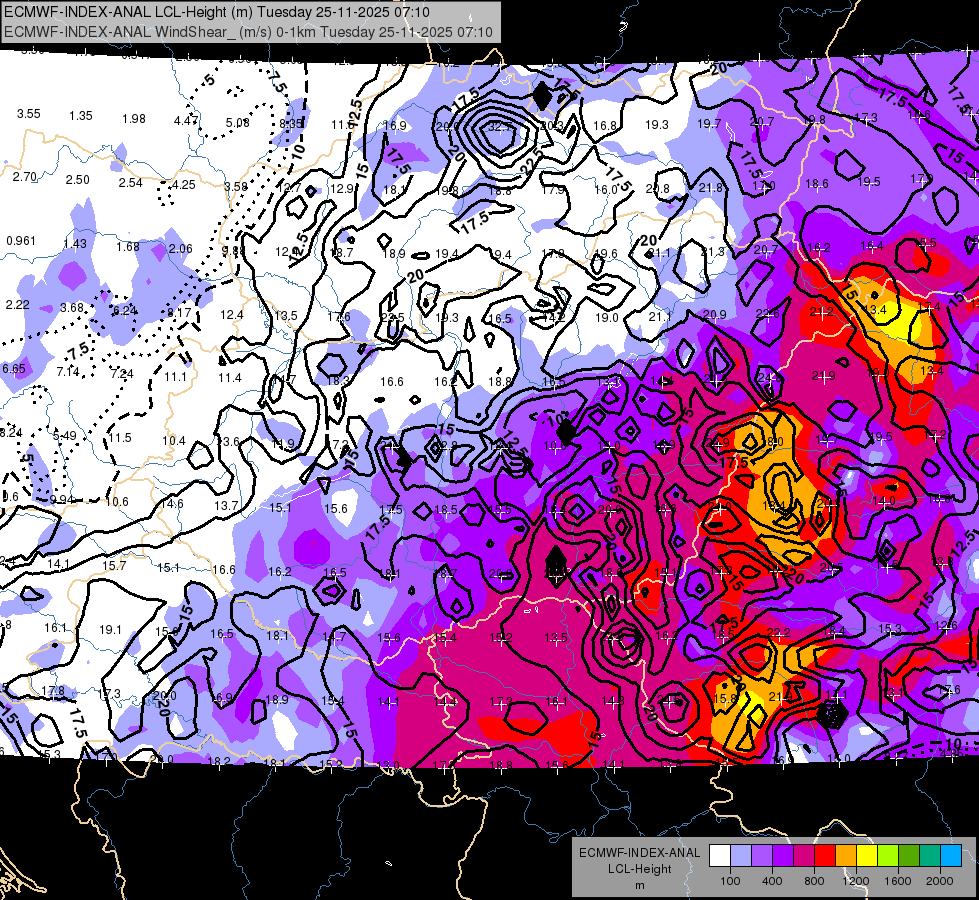
Task: Select the red legend swatch
Action: pos(825,856)
